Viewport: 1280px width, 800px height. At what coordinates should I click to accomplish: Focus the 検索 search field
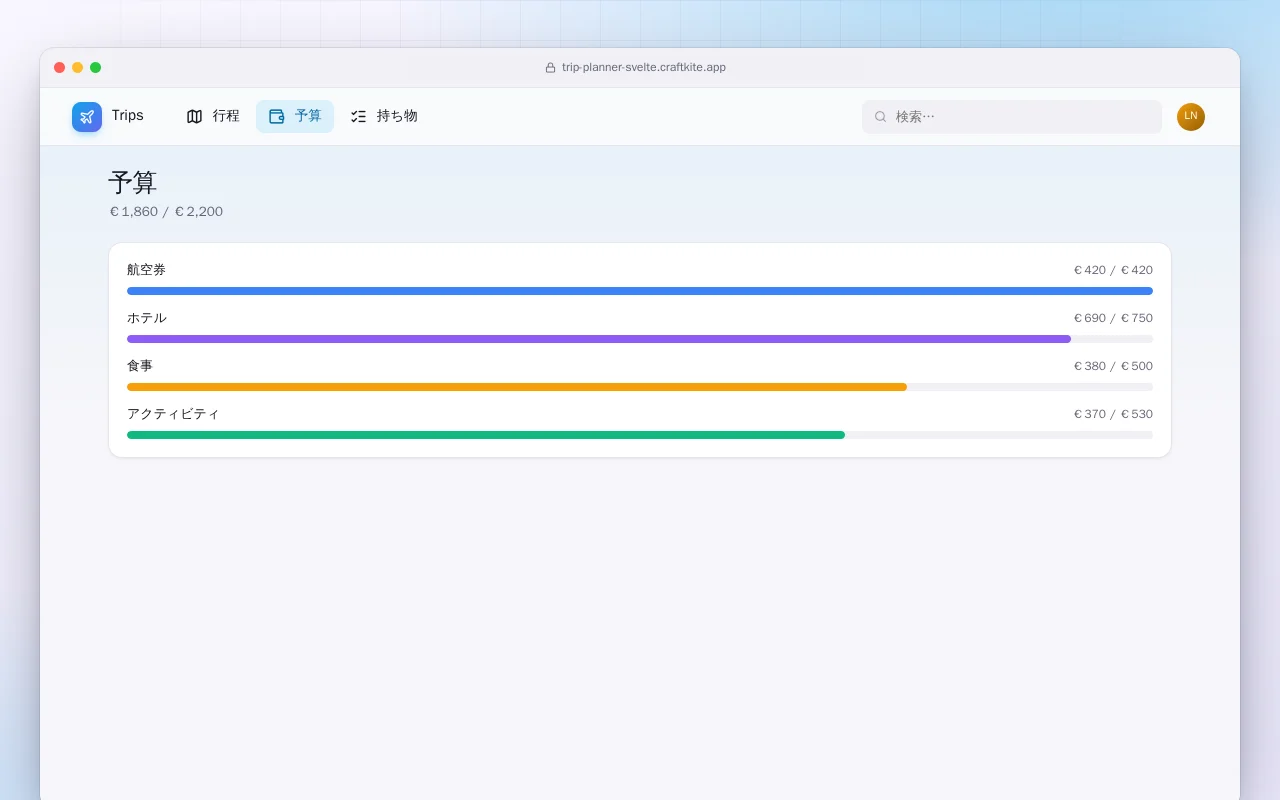click(1012, 117)
